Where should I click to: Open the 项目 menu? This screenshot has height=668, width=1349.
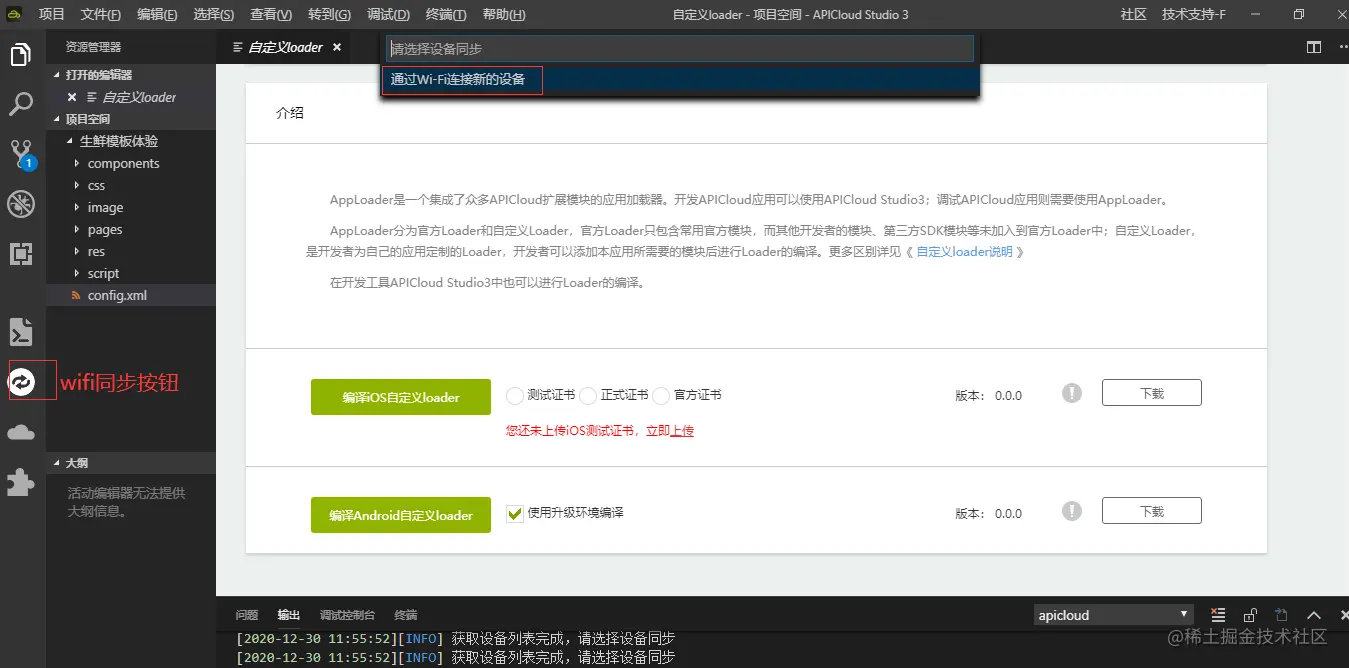coord(51,15)
